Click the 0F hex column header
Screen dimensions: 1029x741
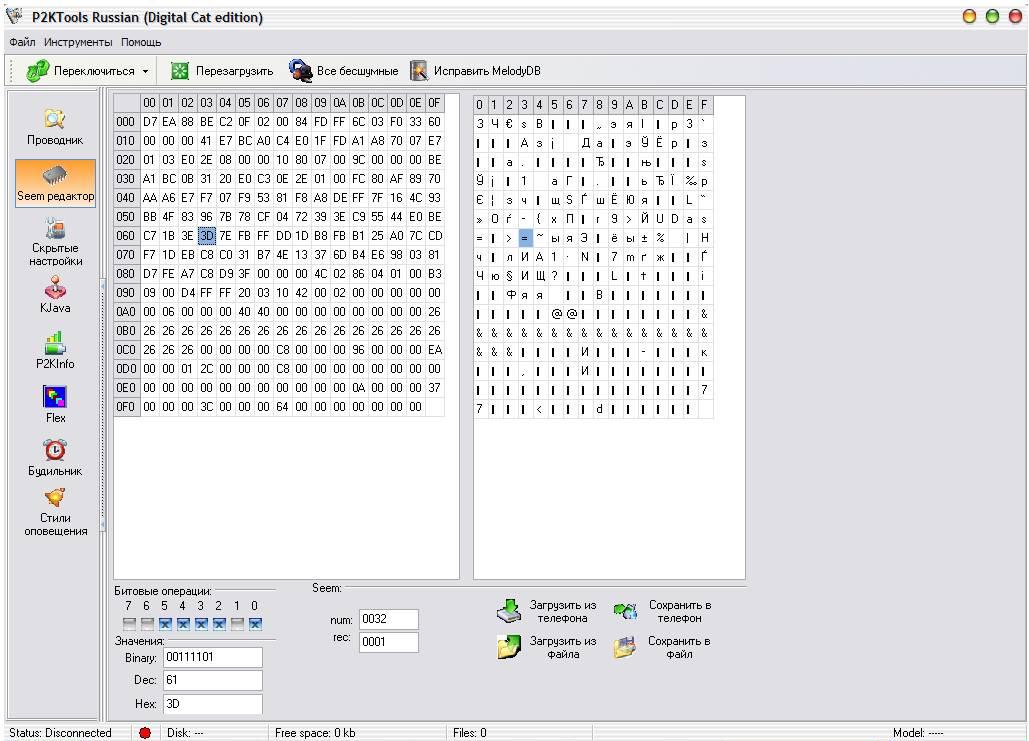click(434, 103)
